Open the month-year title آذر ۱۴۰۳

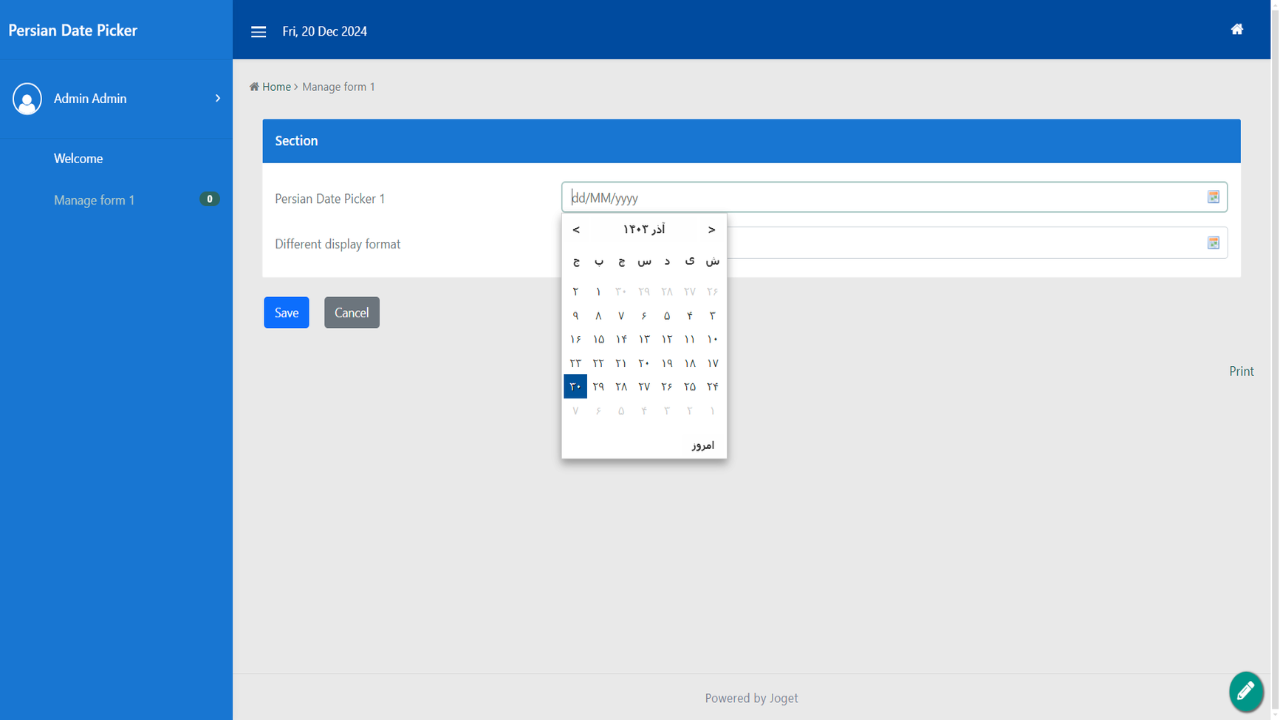tap(644, 230)
